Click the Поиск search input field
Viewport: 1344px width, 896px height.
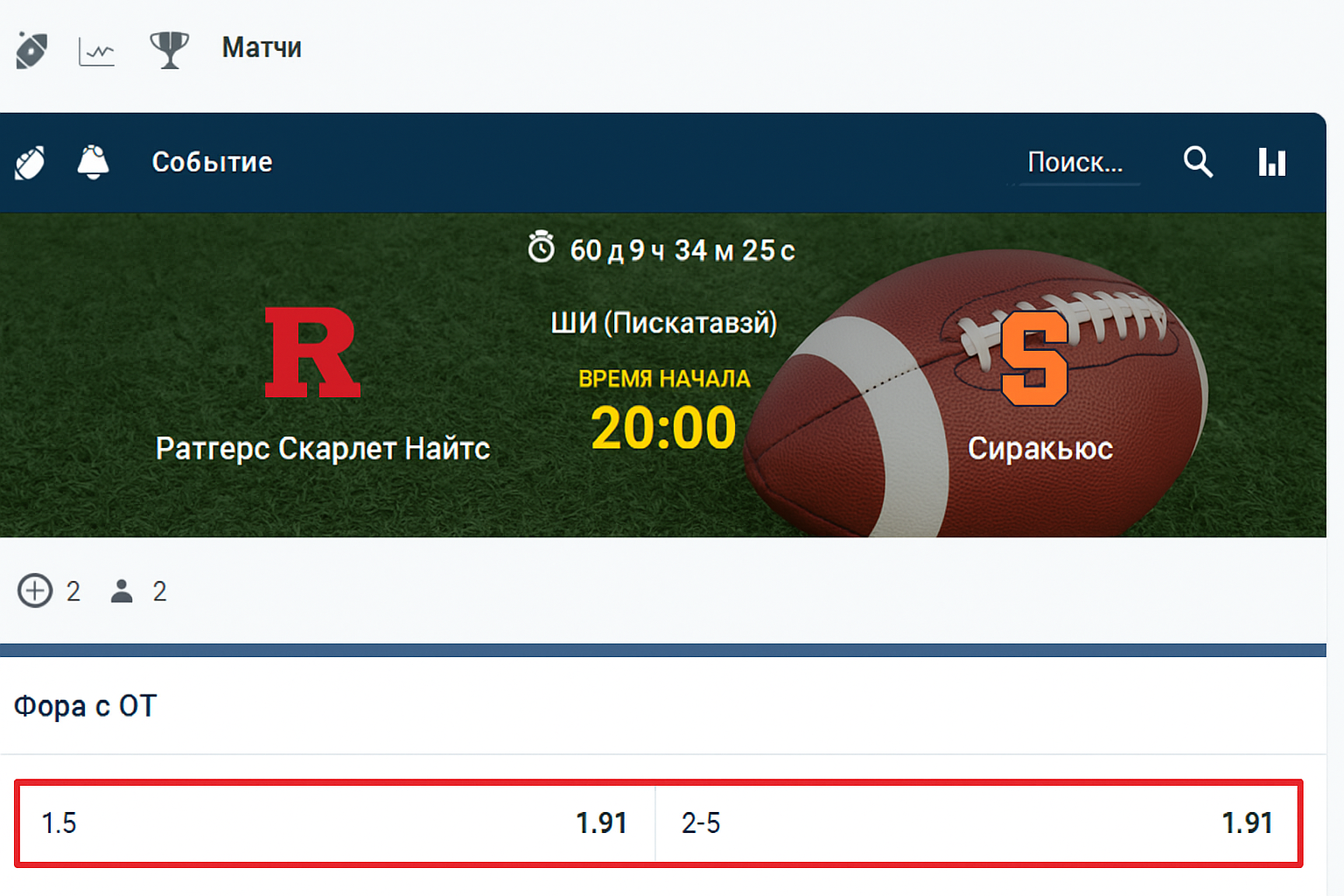[1074, 163]
